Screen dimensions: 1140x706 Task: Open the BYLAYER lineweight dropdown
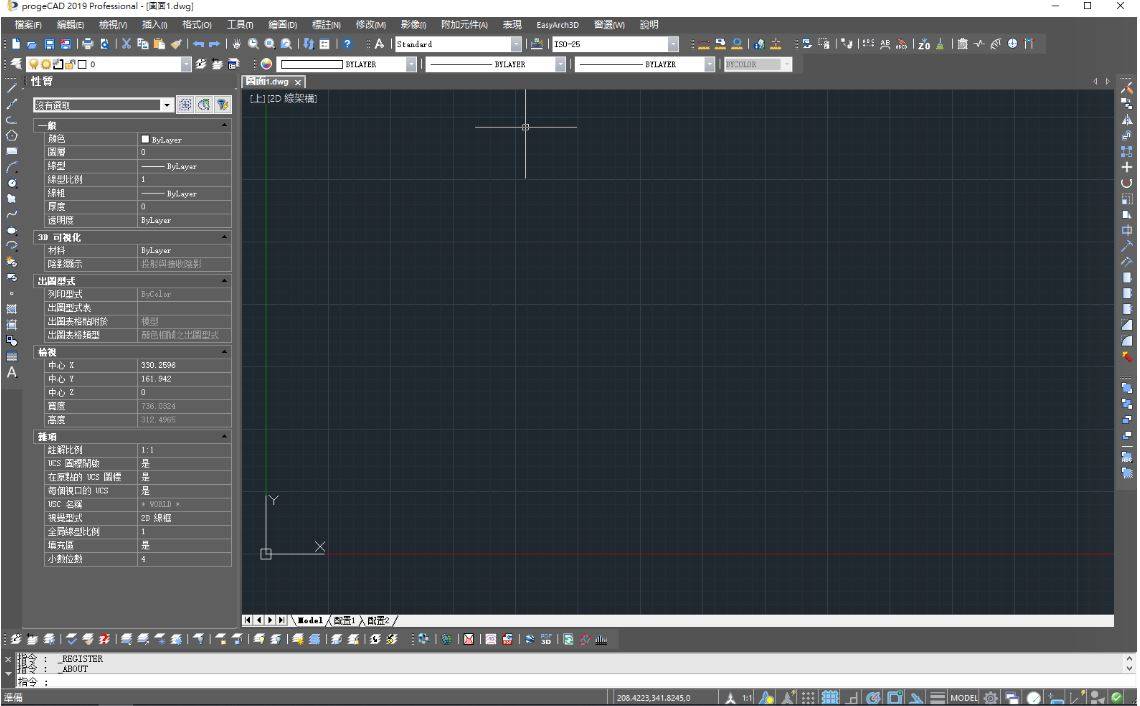click(x=710, y=64)
